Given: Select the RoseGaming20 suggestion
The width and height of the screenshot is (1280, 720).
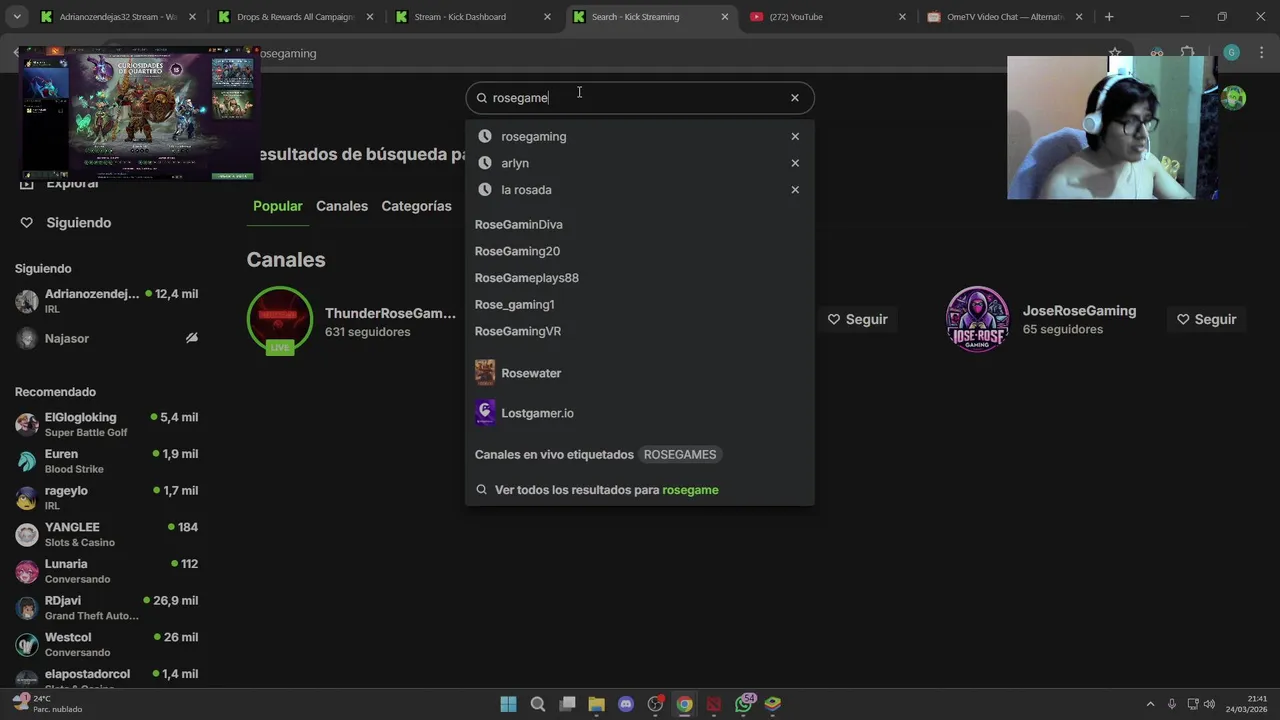Looking at the screenshot, I should [x=517, y=251].
